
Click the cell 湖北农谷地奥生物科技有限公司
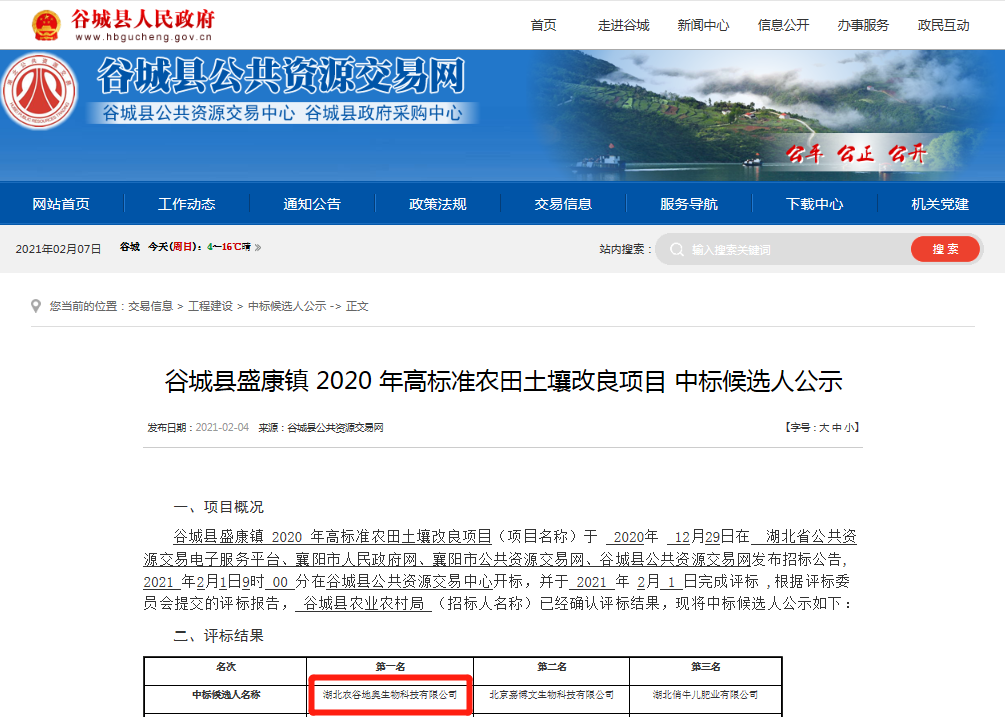coord(390,695)
